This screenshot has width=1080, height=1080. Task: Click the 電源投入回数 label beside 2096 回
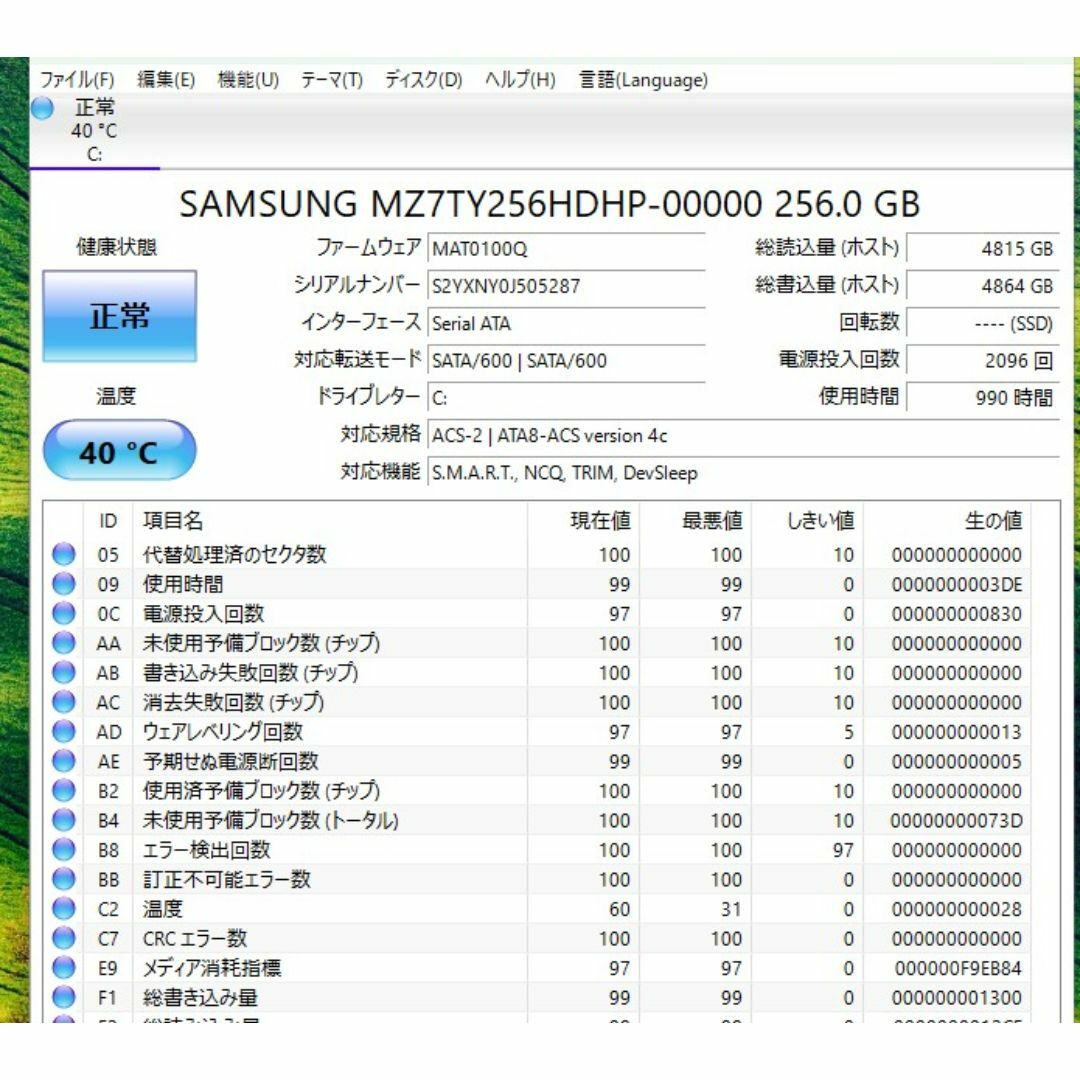pos(839,359)
